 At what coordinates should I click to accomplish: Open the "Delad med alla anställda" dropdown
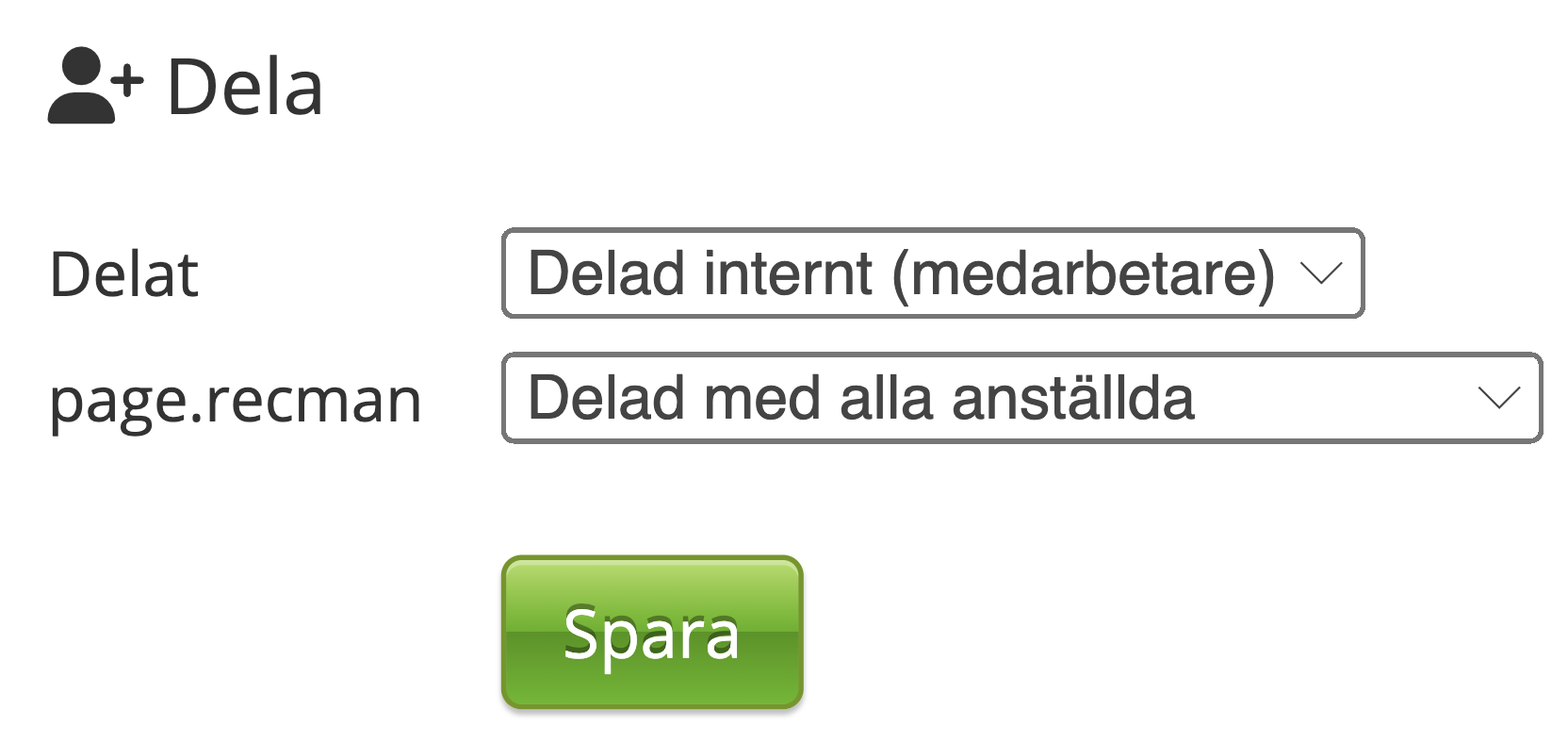click(1021, 398)
